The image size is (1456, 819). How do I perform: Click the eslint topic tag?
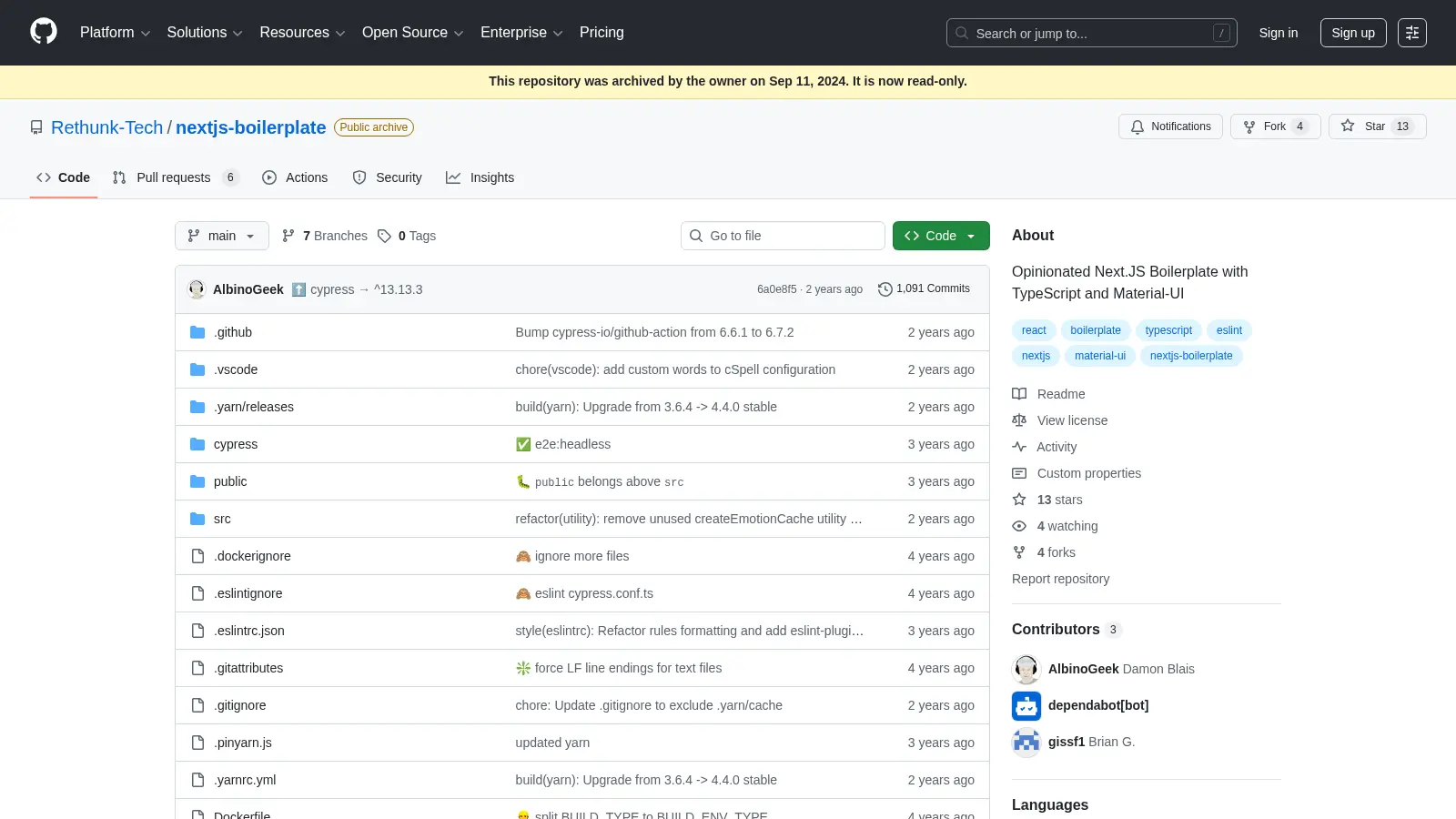1229,330
